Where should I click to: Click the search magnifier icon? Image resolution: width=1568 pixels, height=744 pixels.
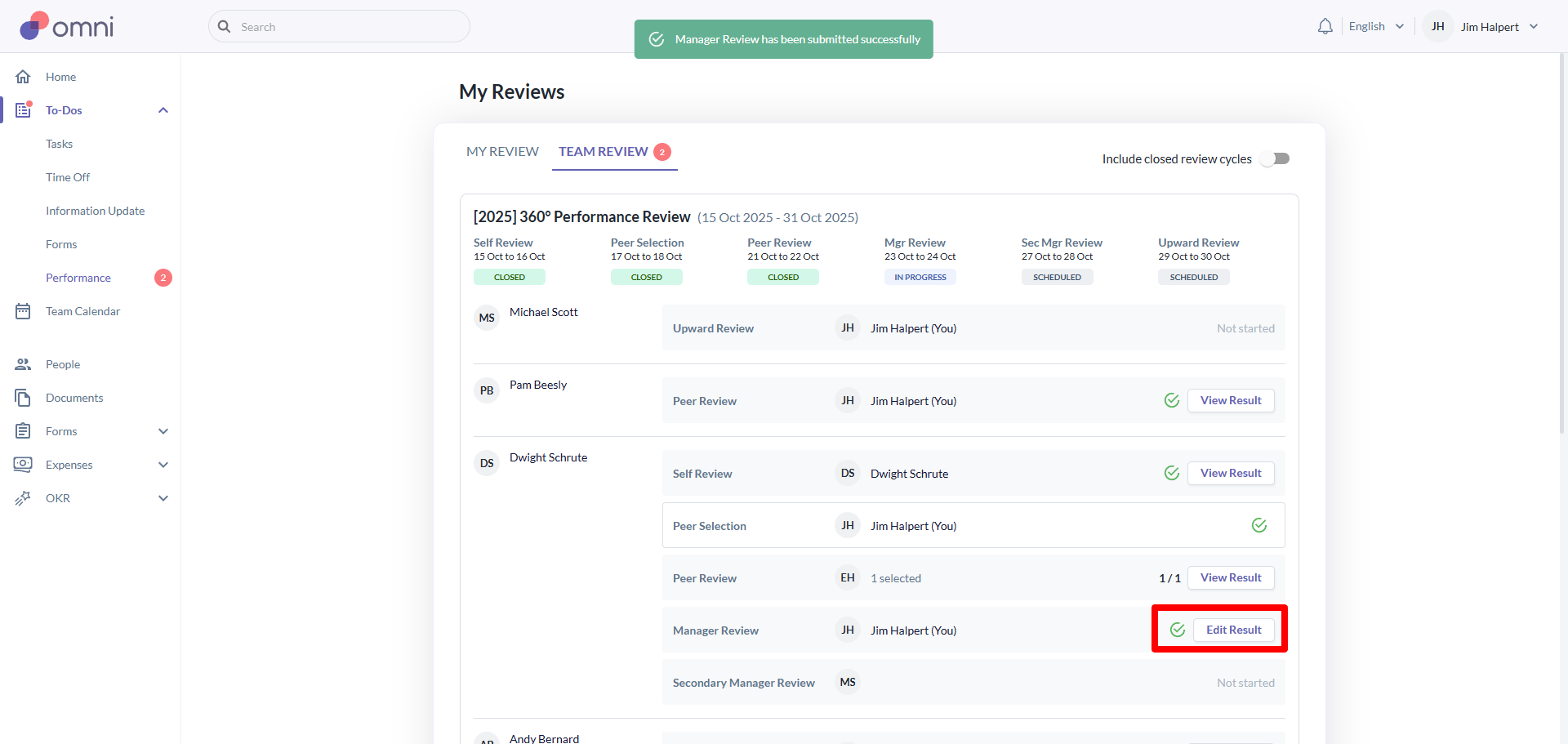(x=225, y=26)
